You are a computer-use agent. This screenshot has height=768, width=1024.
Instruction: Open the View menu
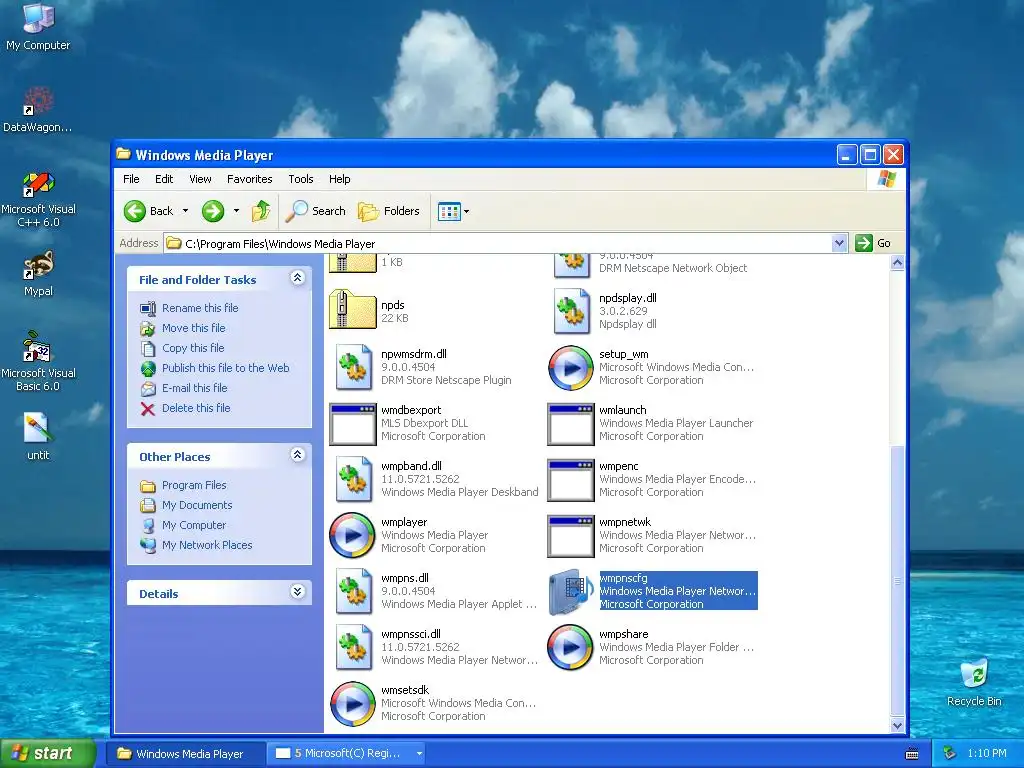click(200, 179)
